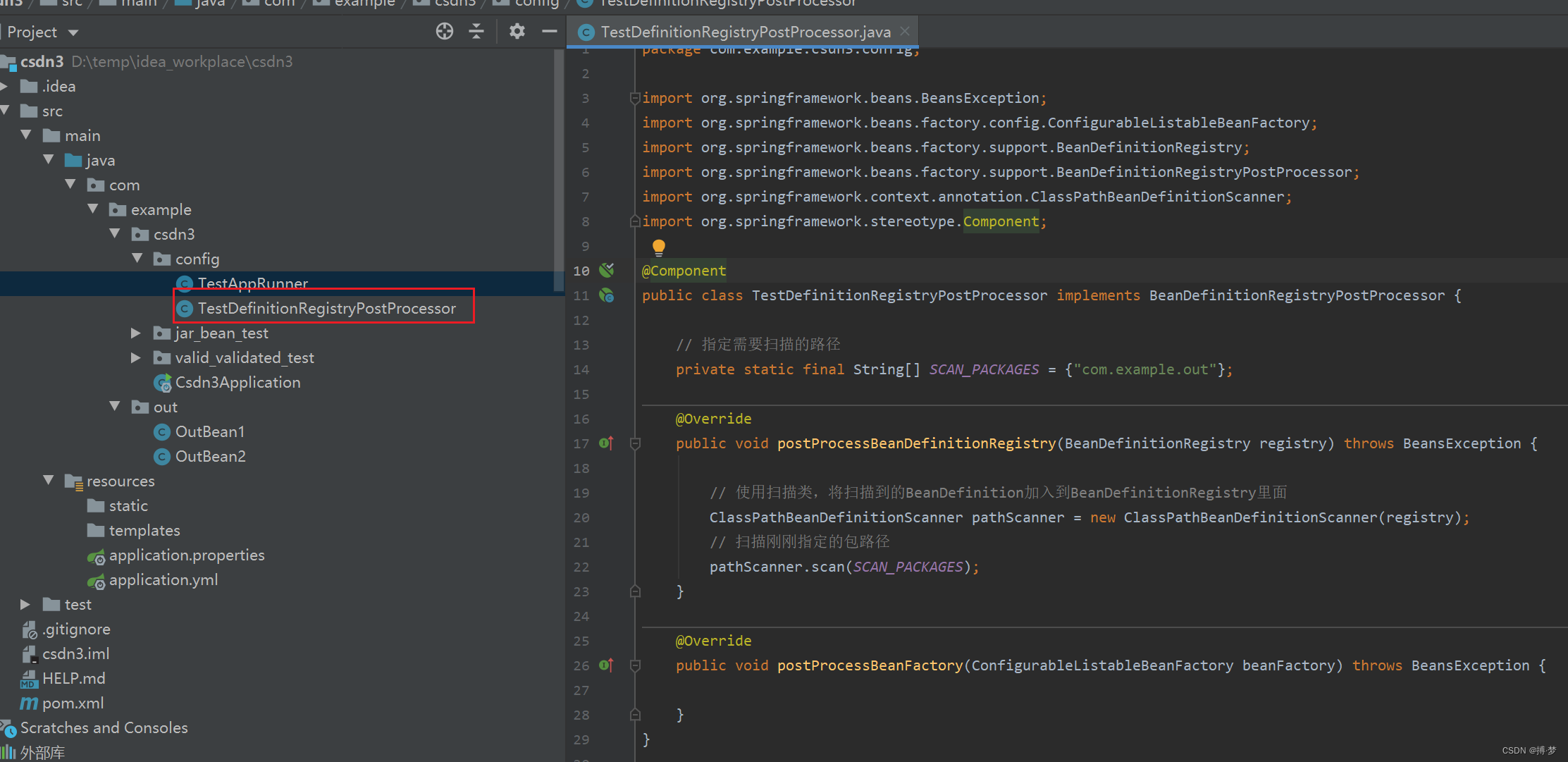Viewport: 1568px width, 762px height.
Task: Fold postProcessBeanDefinitionRegistry method on line 17
Action: click(635, 443)
